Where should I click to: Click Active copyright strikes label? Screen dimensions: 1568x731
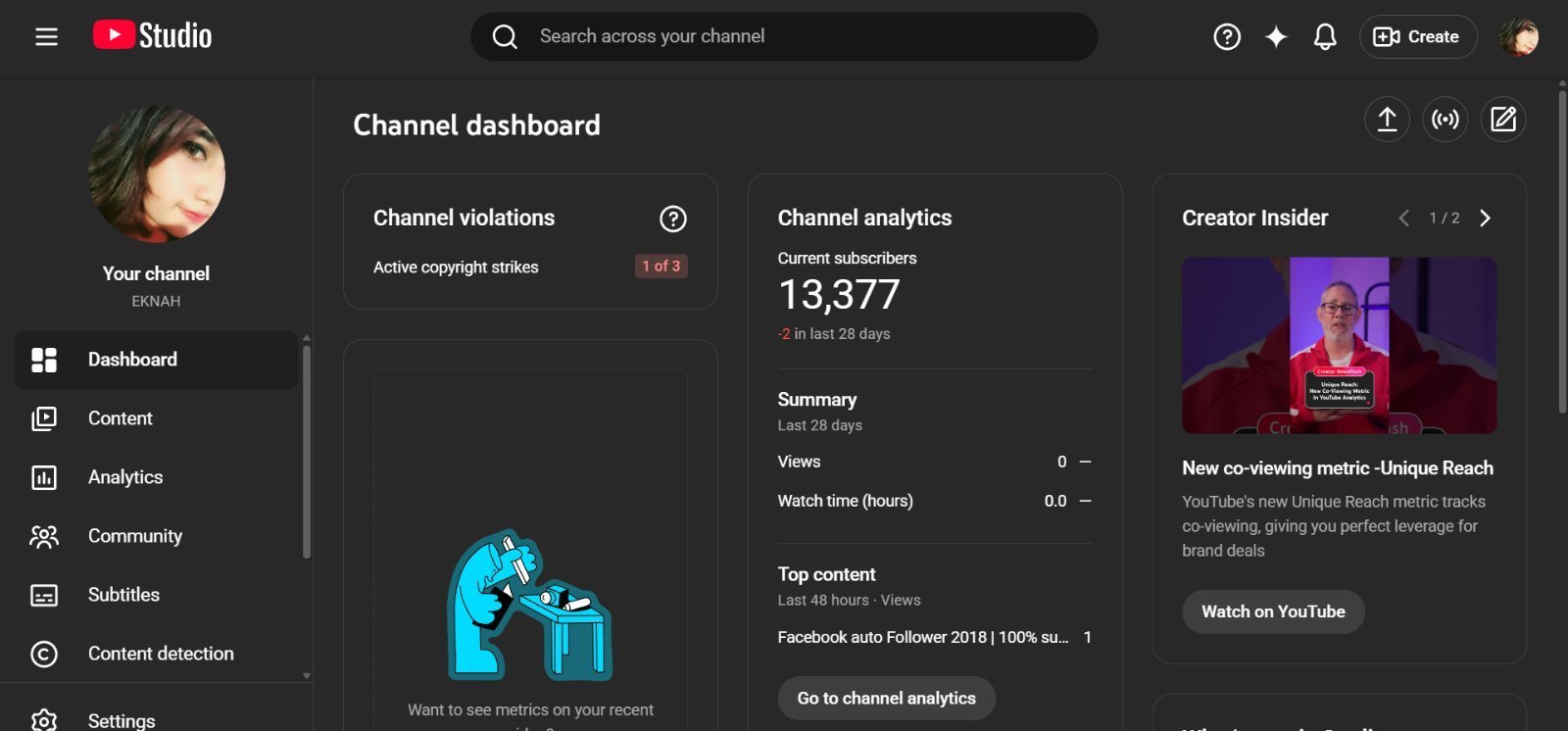[x=456, y=268]
